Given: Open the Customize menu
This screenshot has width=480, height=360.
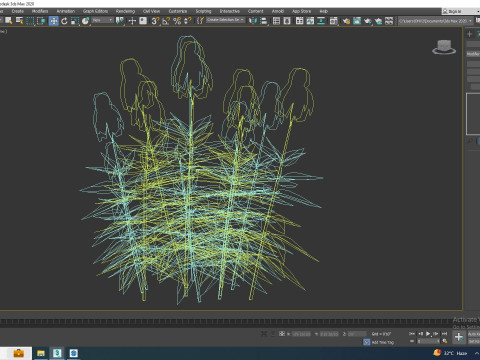Looking at the screenshot, I should pos(178,11).
